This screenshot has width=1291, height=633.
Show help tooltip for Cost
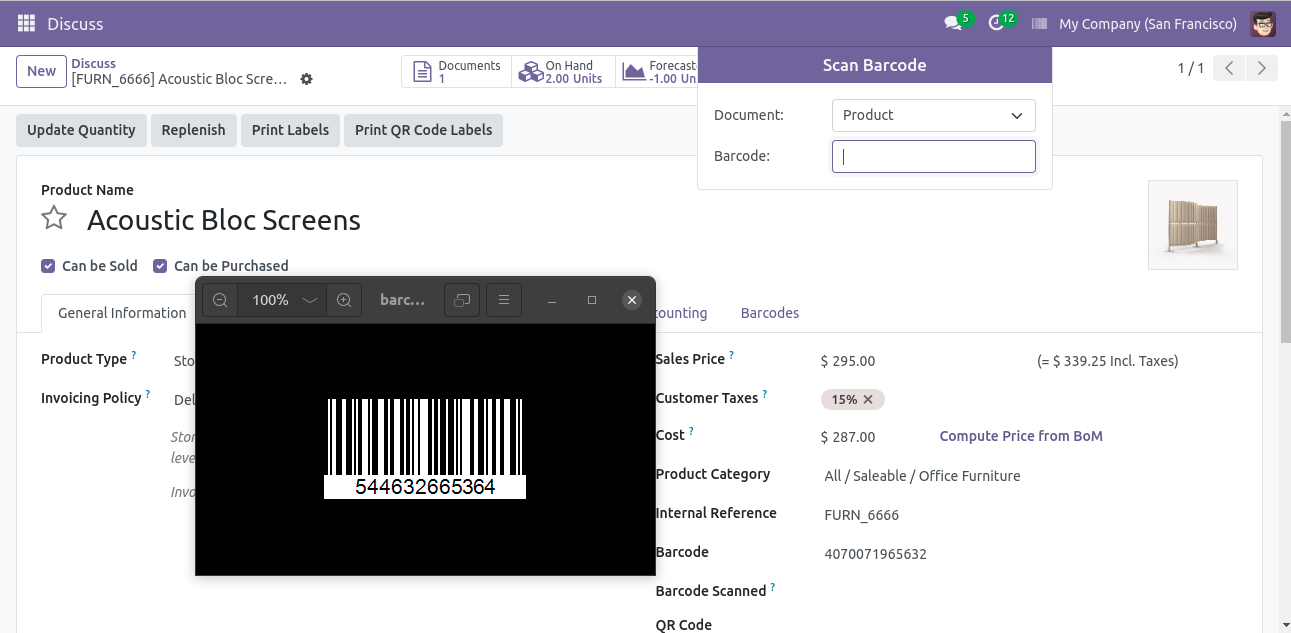[x=691, y=432]
